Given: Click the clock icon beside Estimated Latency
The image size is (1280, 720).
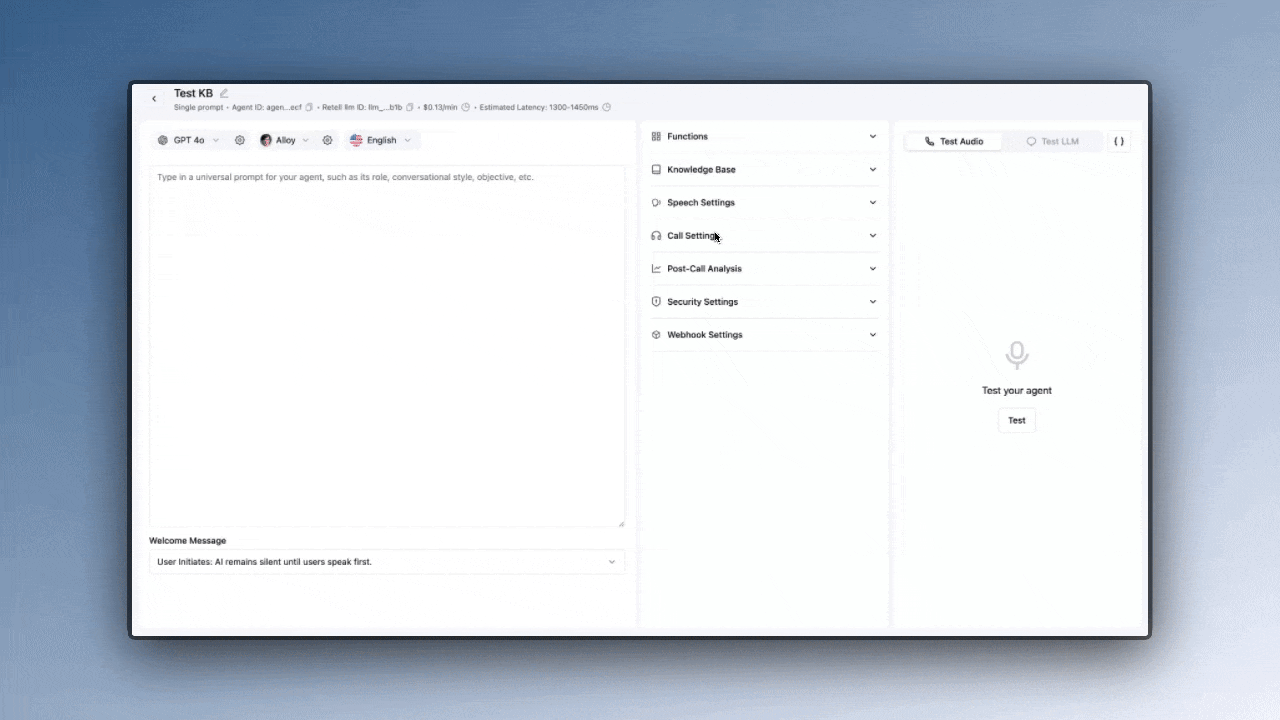Looking at the screenshot, I should tap(607, 107).
